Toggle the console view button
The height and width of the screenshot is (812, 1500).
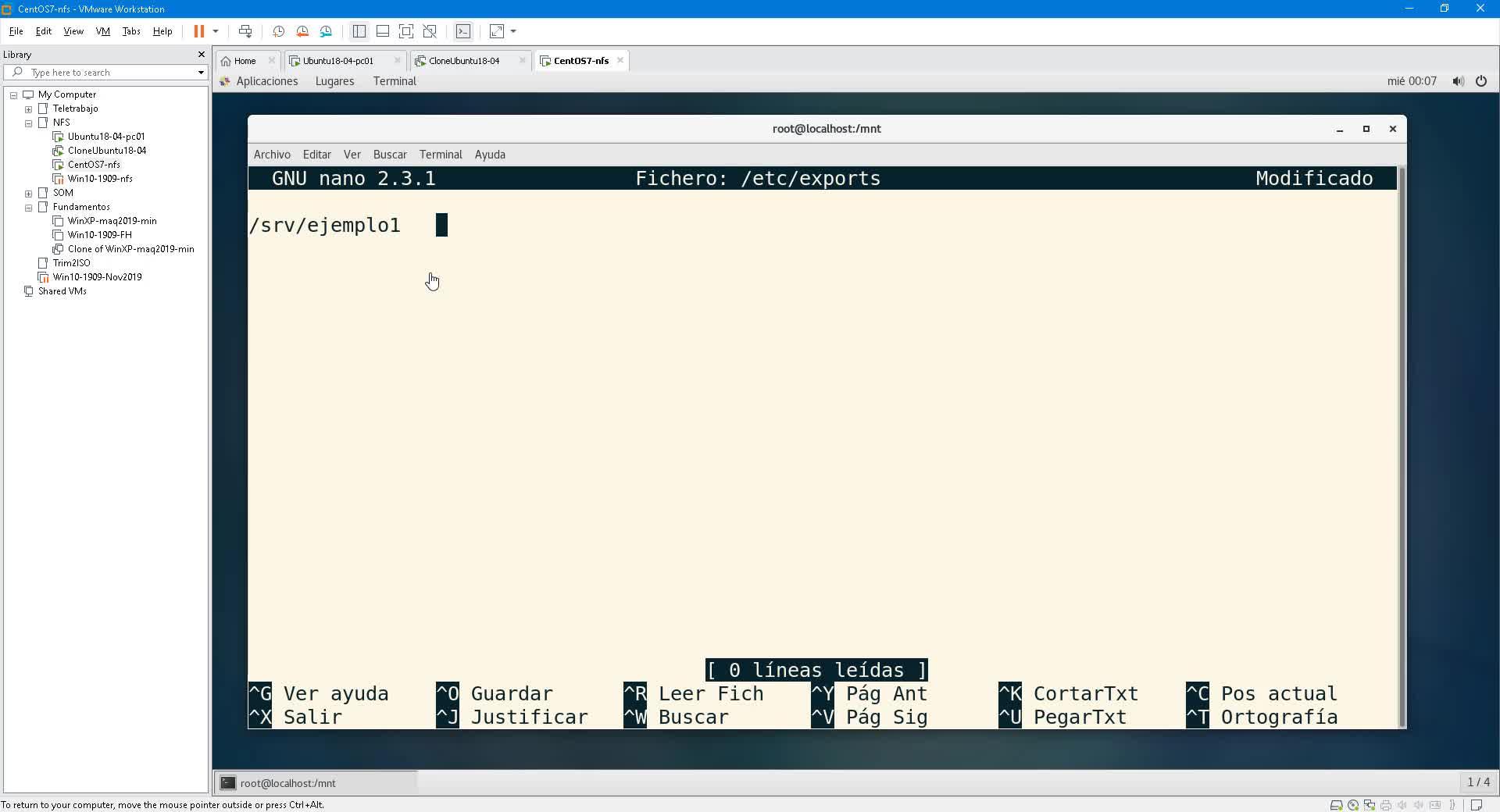(x=463, y=31)
